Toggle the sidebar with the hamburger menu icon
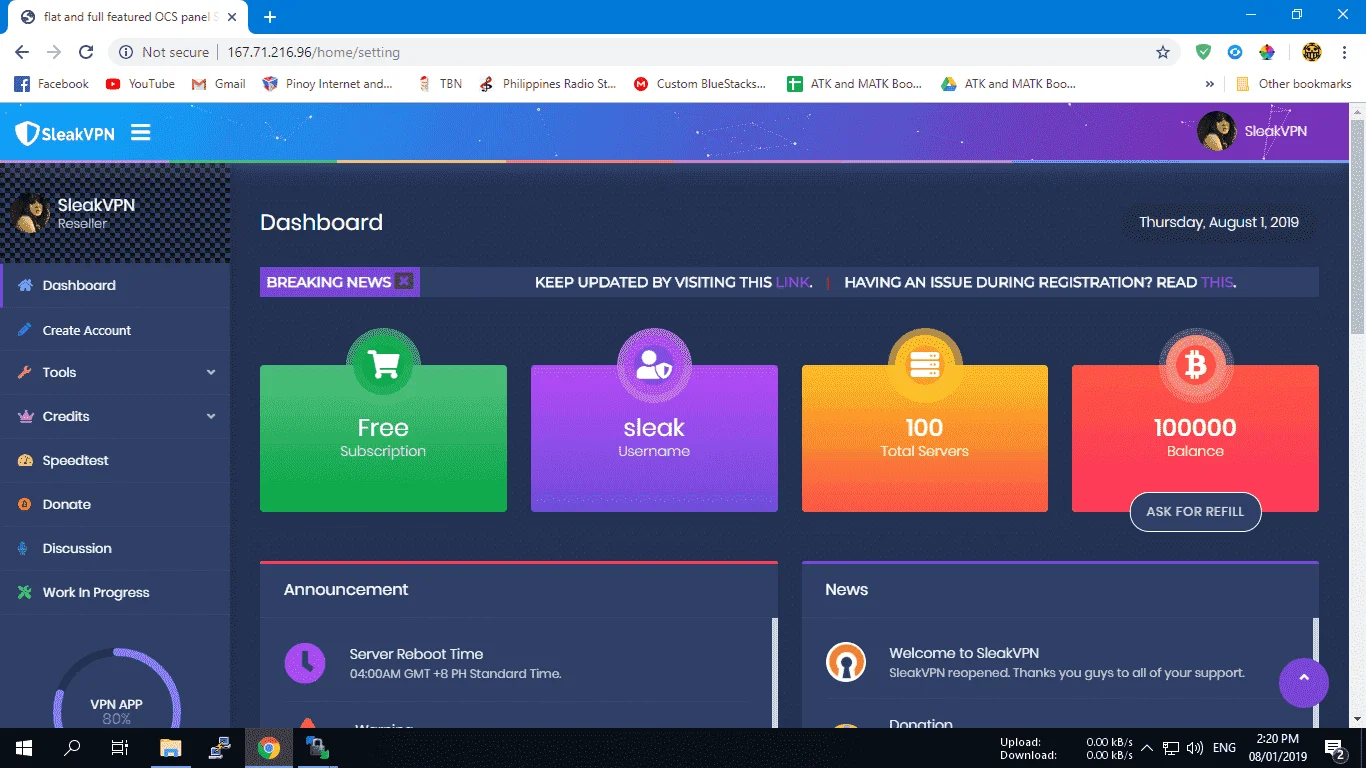This screenshot has height=768, width=1366. click(x=141, y=132)
